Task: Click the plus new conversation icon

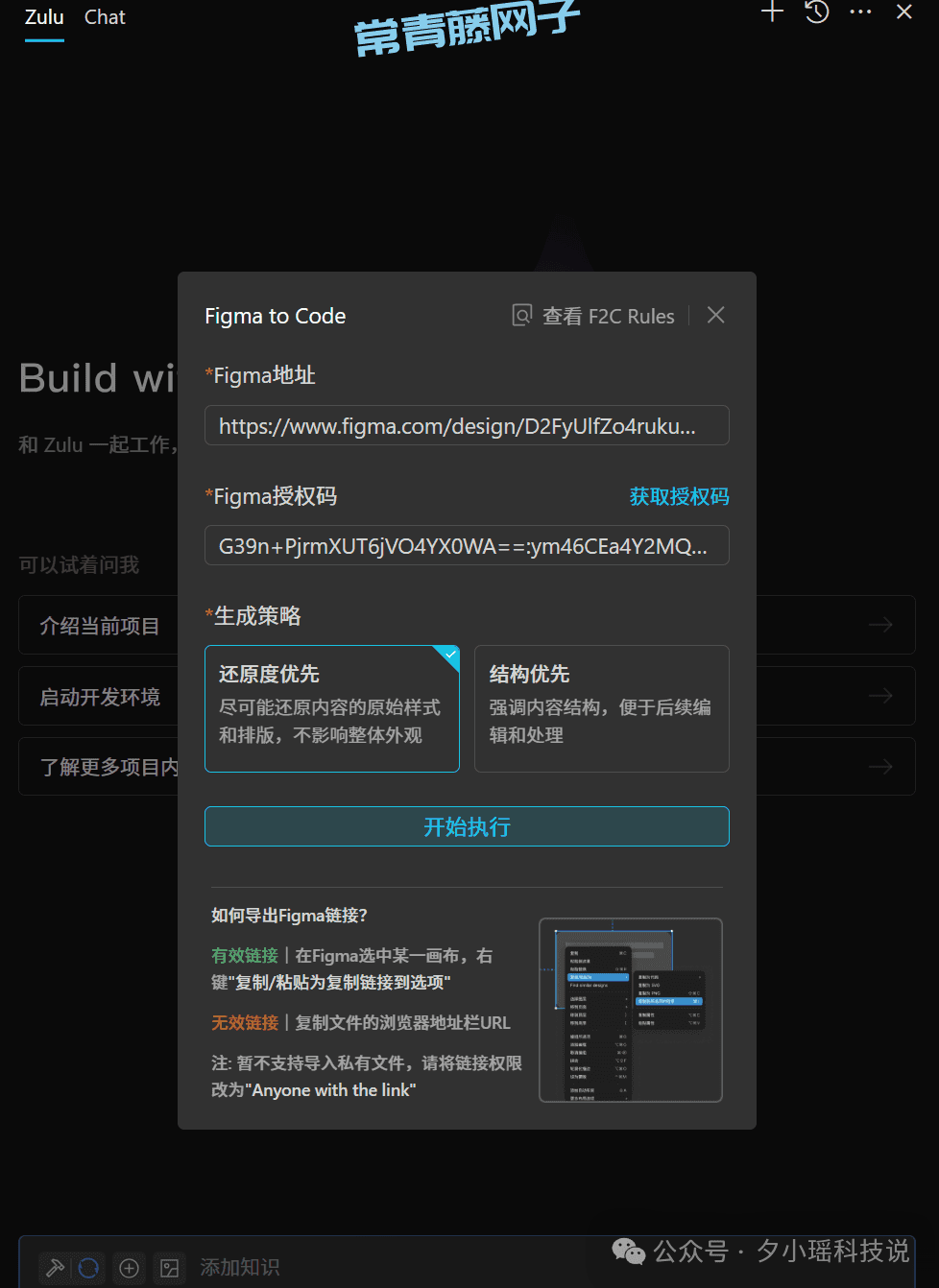Action: tap(773, 12)
